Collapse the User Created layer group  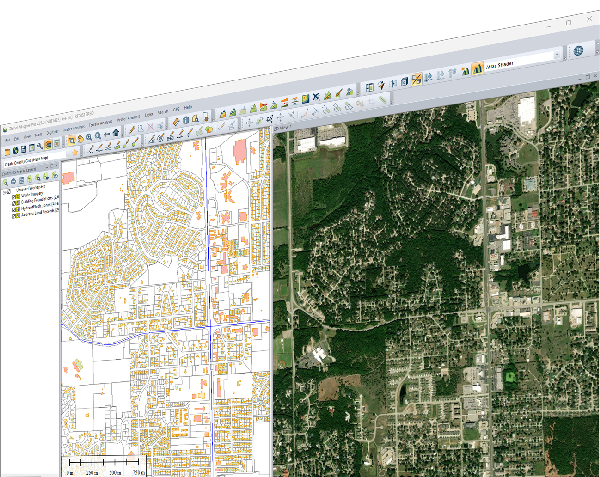(3, 192)
